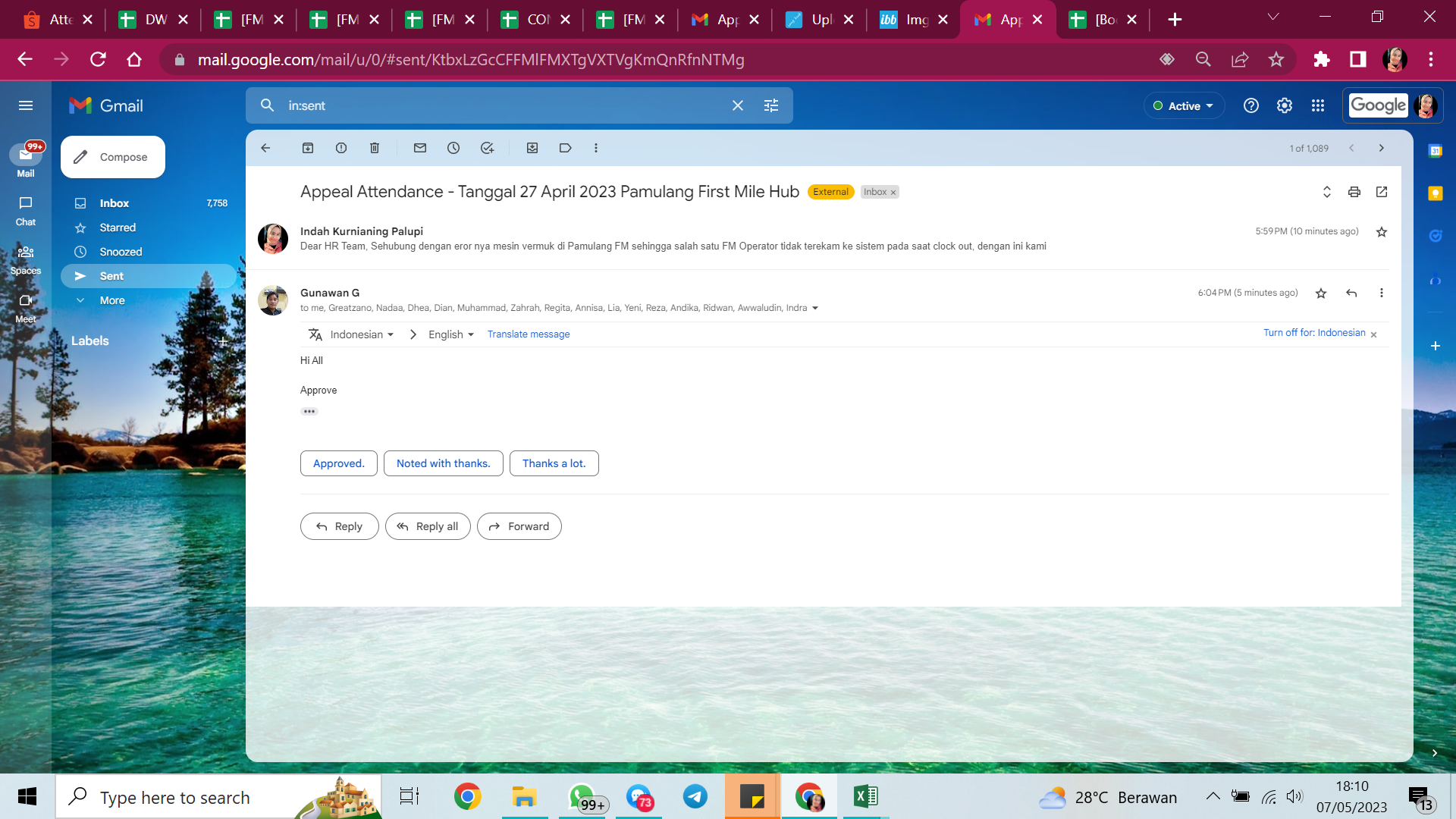Open email in new window icon

tap(1382, 192)
